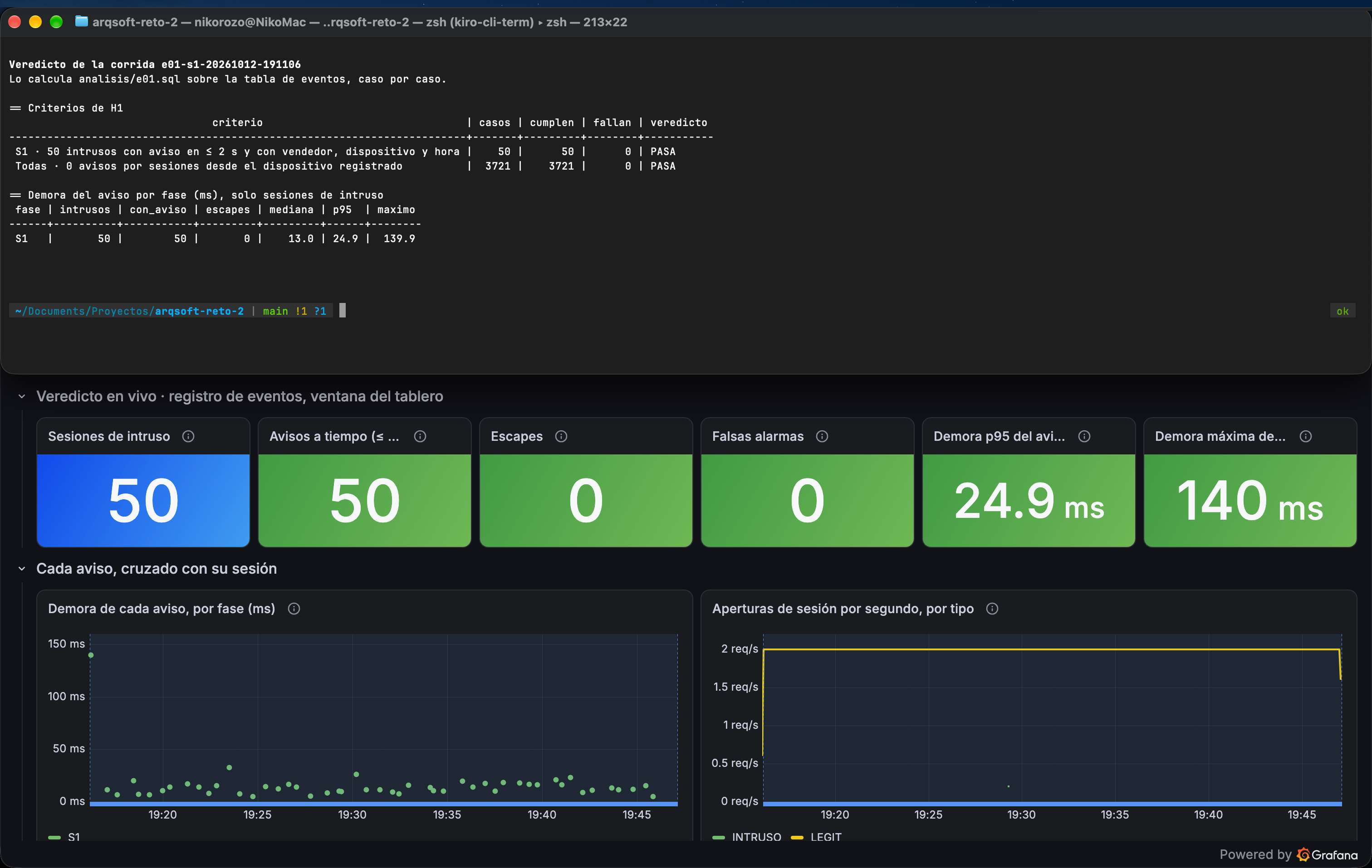1372x868 pixels.
Task: Click the Demora p95 del avi... title
Action: [x=1000, y=436]
